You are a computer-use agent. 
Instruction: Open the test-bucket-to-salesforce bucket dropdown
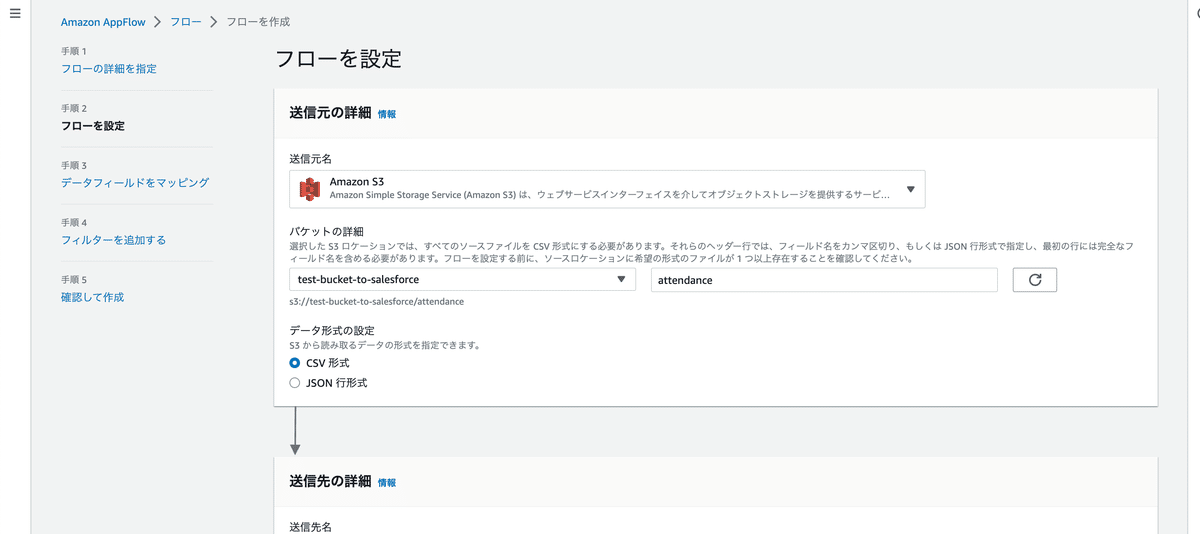[x=462, y=280]
